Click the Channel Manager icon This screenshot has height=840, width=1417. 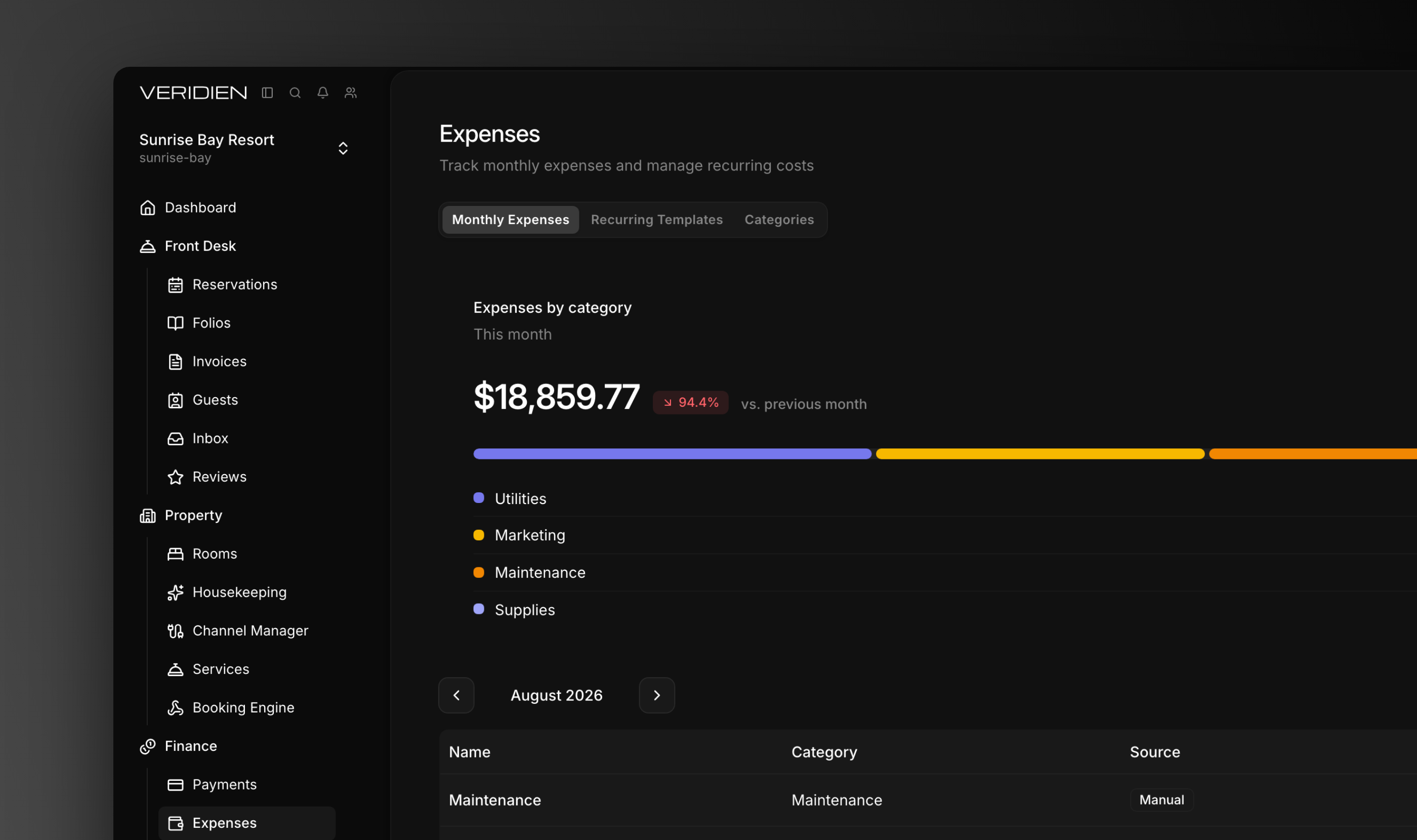click(x=175, y=631)
